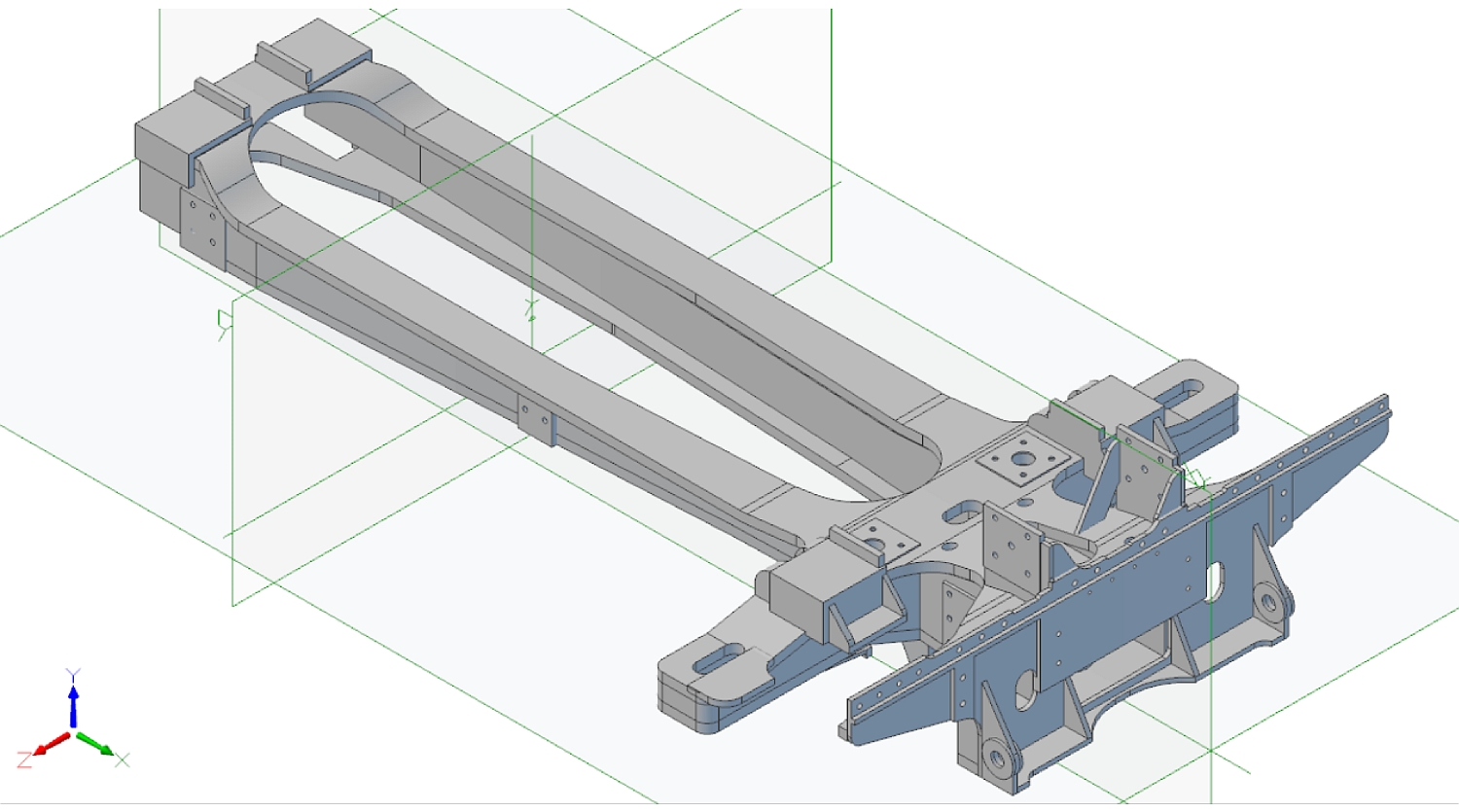Pick the plane marker between the two rails
Viewport: 1459px width, 812px height.
tap(531, 310)
